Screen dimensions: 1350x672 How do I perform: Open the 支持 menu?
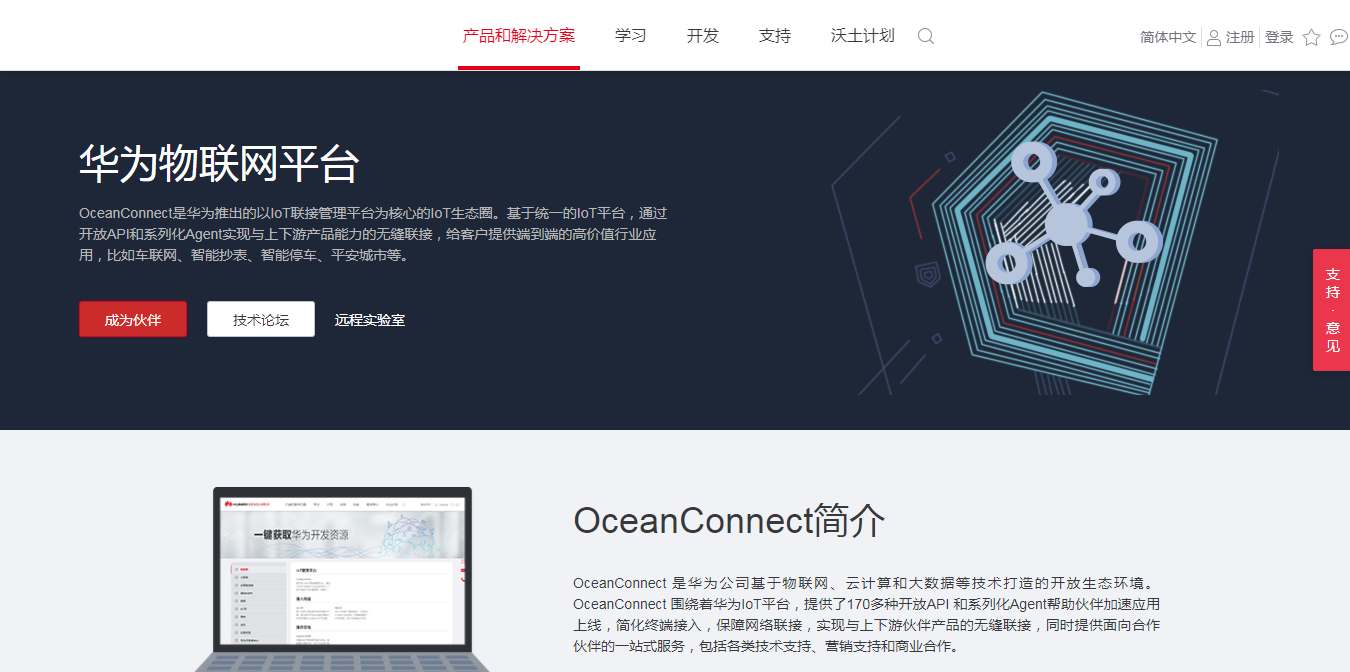coord(775,36)
